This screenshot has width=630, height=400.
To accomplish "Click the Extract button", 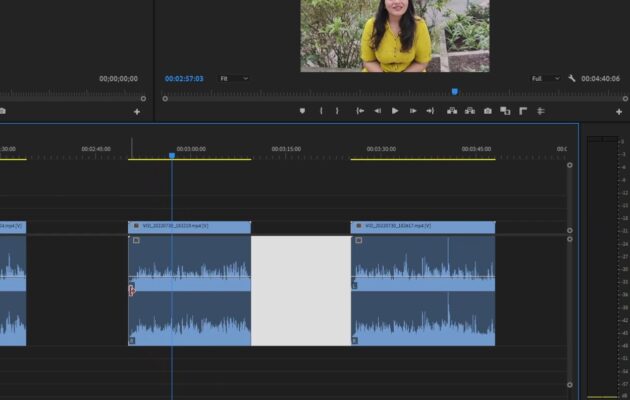I will [470, 111].
